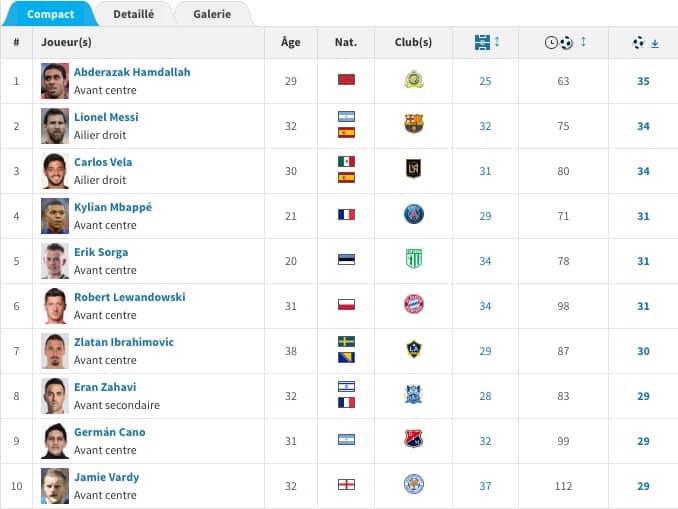The height and width of the screenshot is (509, 678).
Task: Click the FC Barcelona club crest
Action: (x=413, y=124)
